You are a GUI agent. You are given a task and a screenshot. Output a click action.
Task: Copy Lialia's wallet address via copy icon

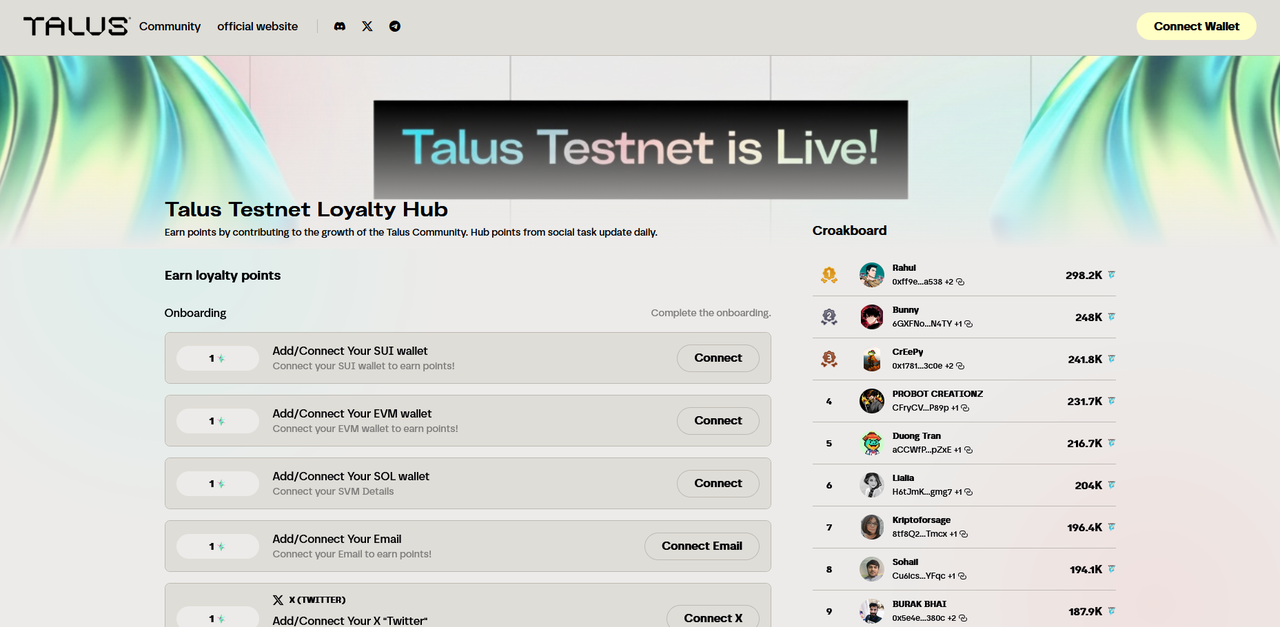click(x=968, y=492)
